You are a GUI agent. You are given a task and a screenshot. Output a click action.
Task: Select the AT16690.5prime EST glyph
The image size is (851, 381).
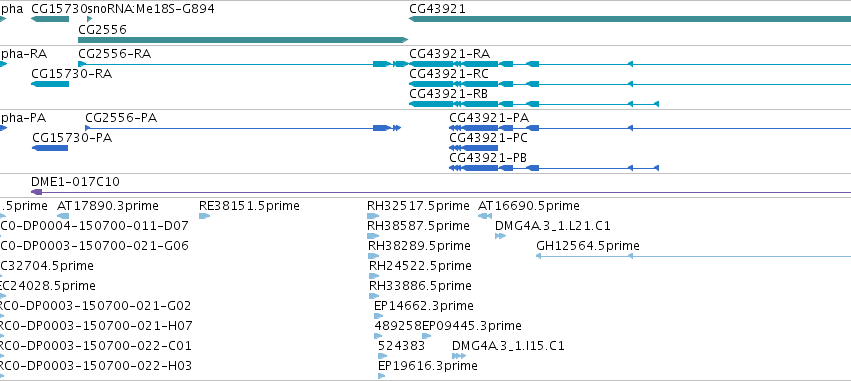click(x=485, y=216)
